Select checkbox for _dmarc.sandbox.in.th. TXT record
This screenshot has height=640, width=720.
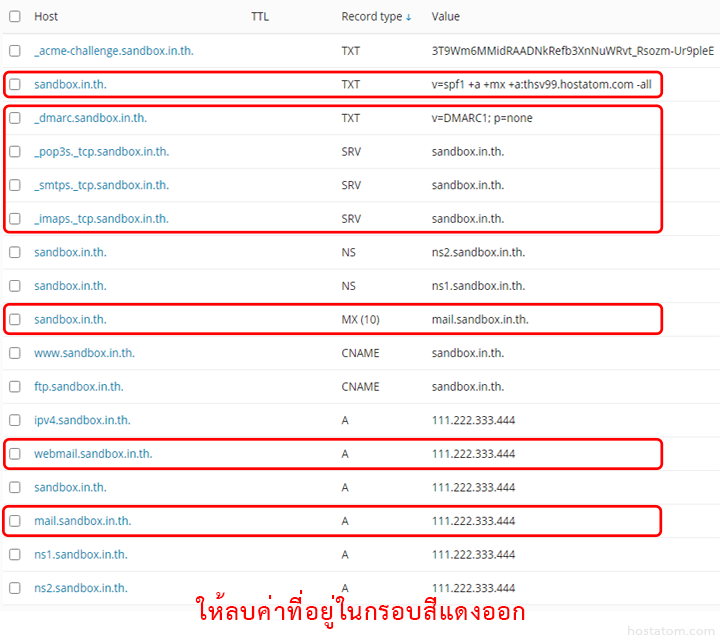tap(14, 118)
